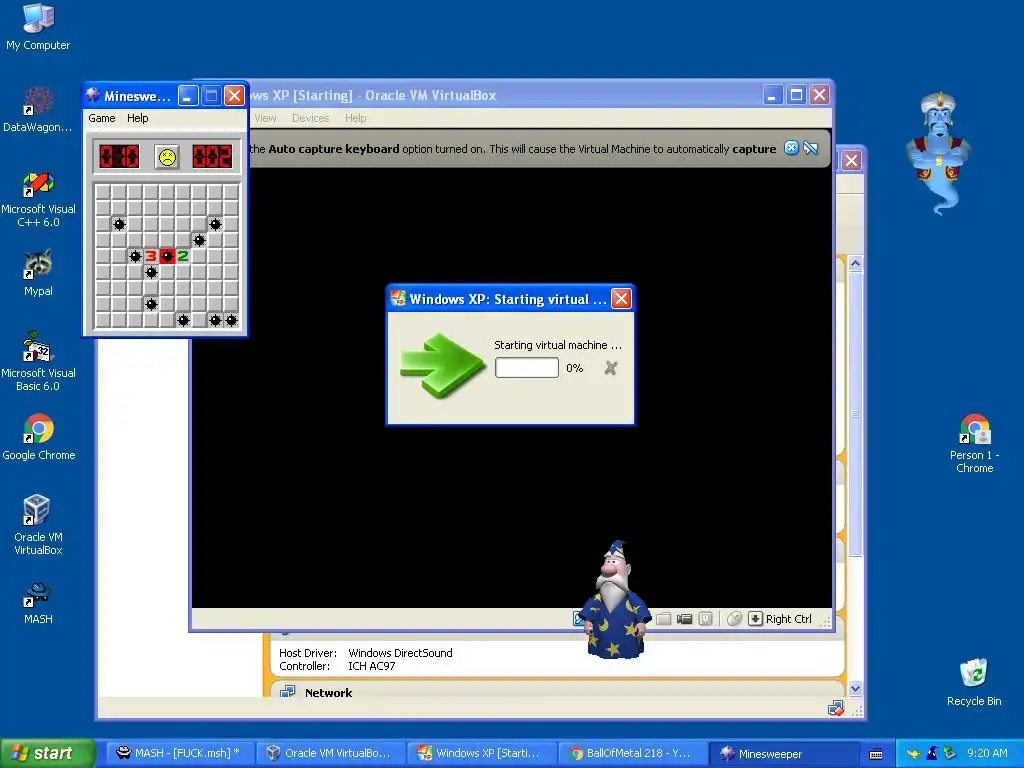Cancel the starting virtual machine progress

tap(611, 368)
